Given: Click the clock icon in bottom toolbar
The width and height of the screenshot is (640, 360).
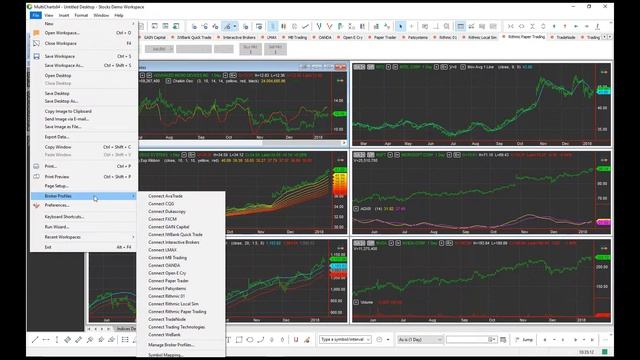Looking at the screenshot, I should click(x=379, y=340).
